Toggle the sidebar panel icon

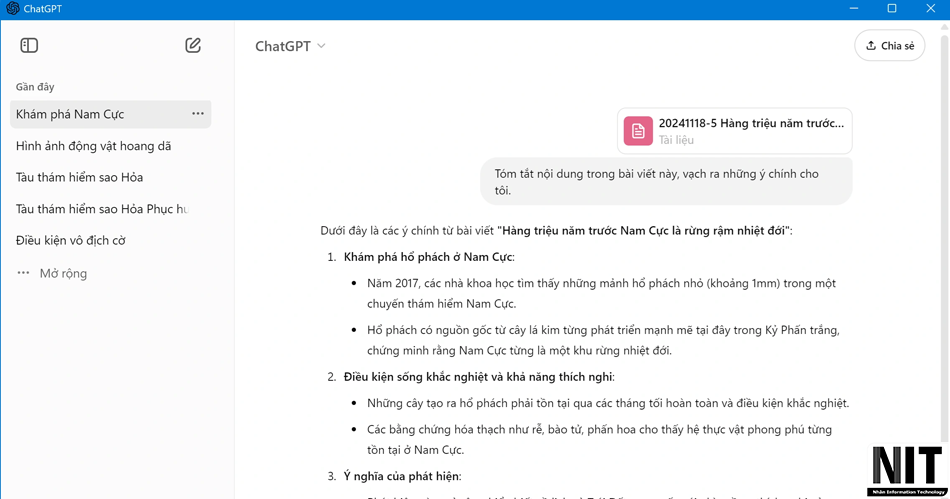coord(29,45)
